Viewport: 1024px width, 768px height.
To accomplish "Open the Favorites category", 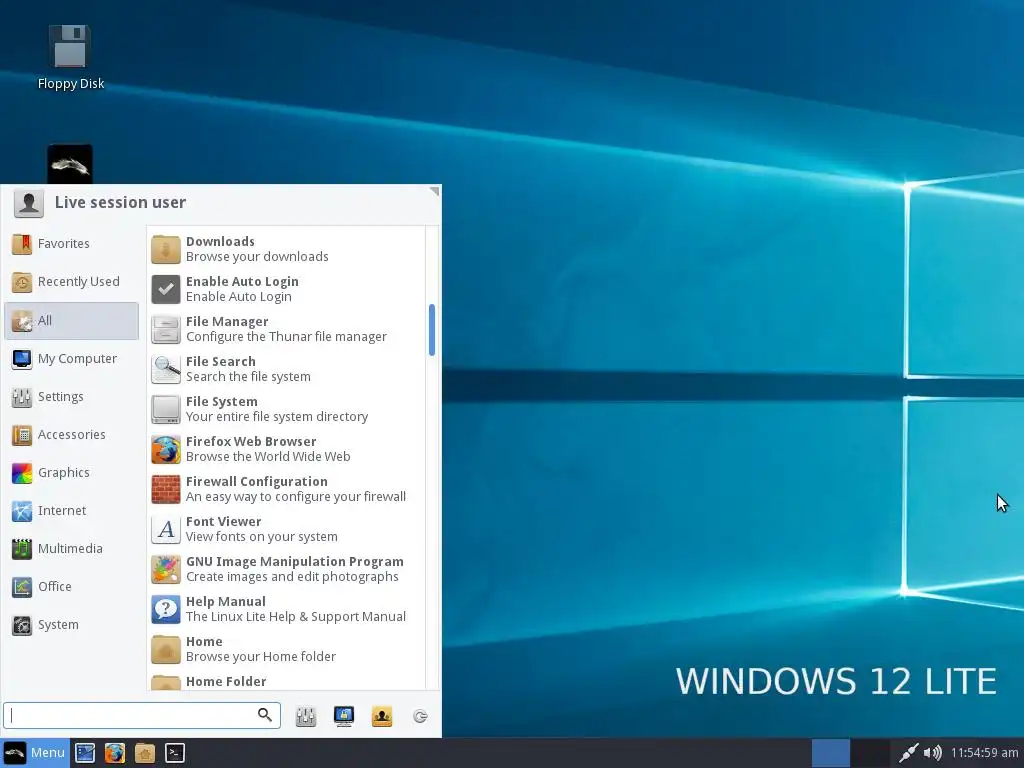I will pos(72,244).
